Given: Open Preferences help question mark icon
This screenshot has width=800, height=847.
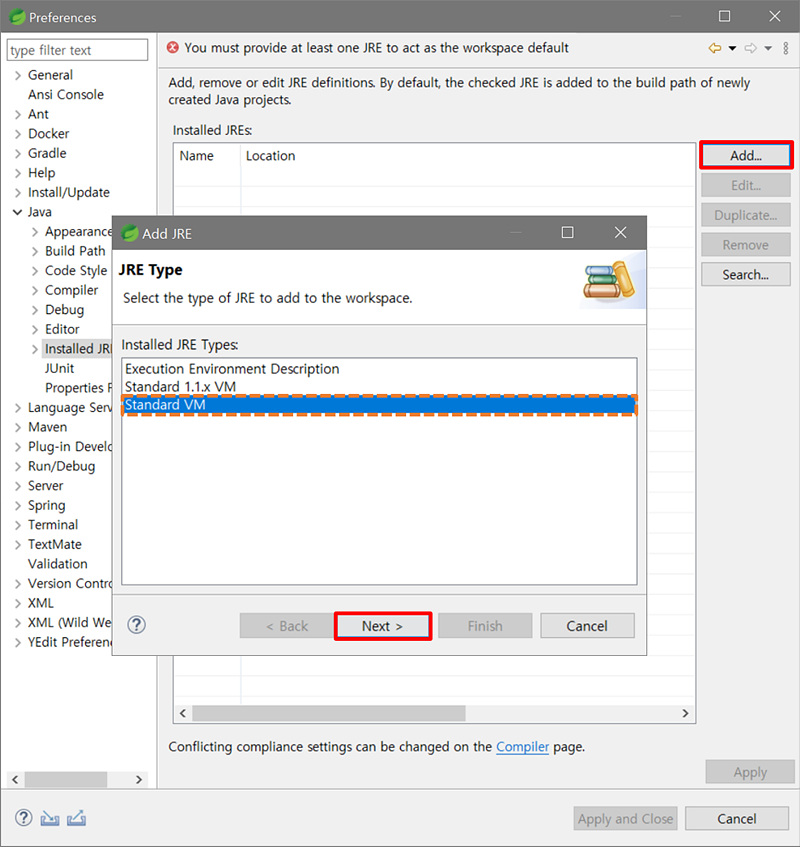Looking at the screenshot, I should click(x=23, y=818).
